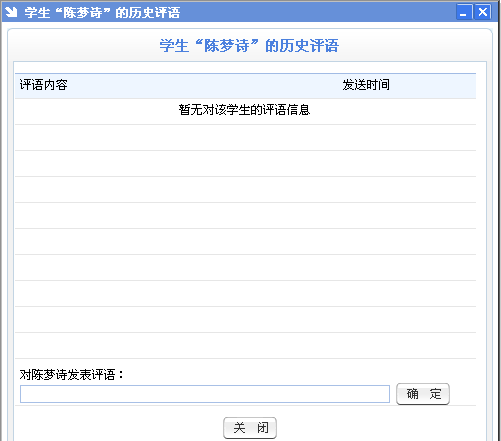Select the 发送时间 column header
The height and width of the screenshot is (441, 501).
[x=366, y=85]
